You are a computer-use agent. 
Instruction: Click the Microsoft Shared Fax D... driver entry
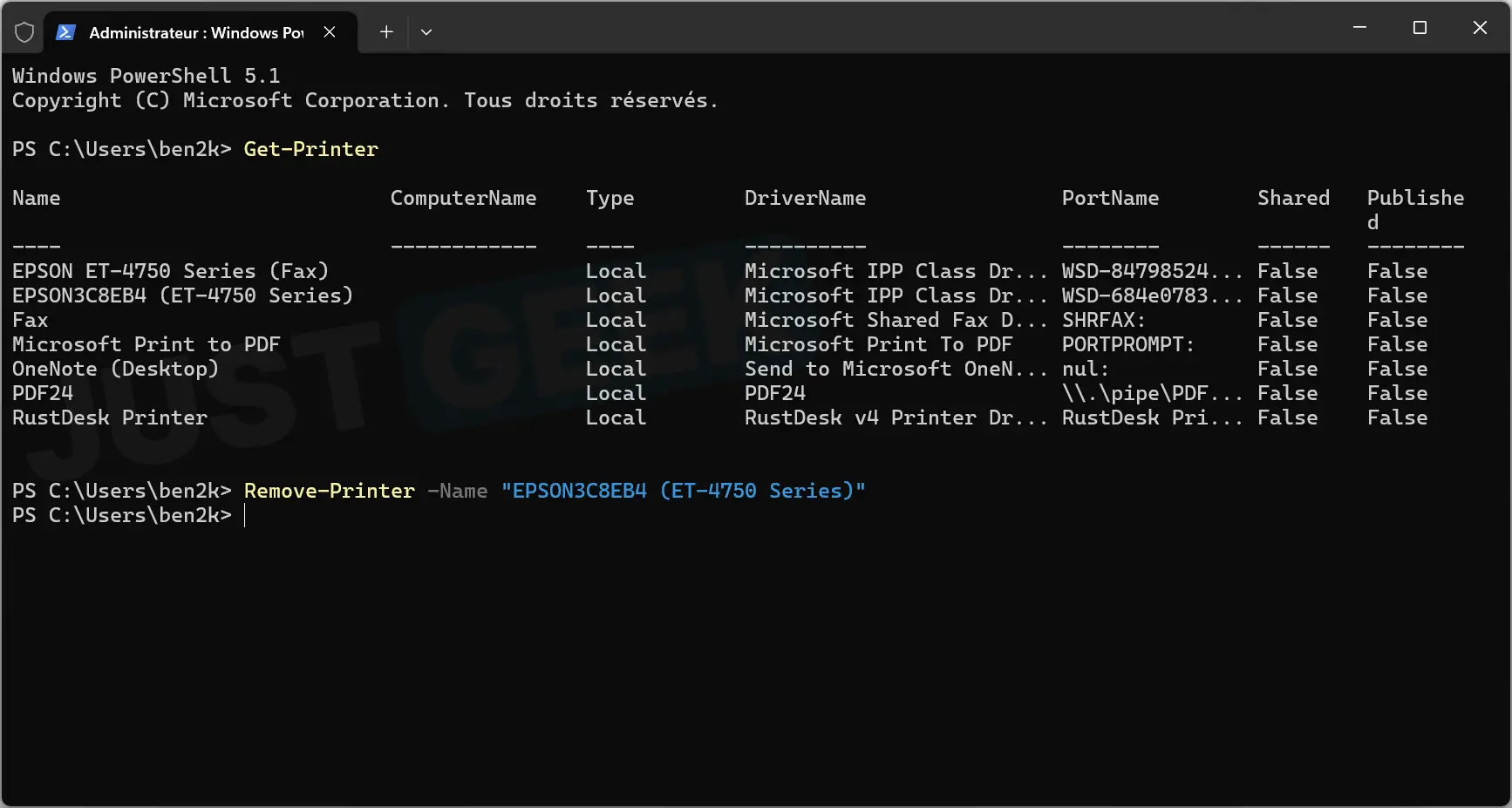coord(896,320)
